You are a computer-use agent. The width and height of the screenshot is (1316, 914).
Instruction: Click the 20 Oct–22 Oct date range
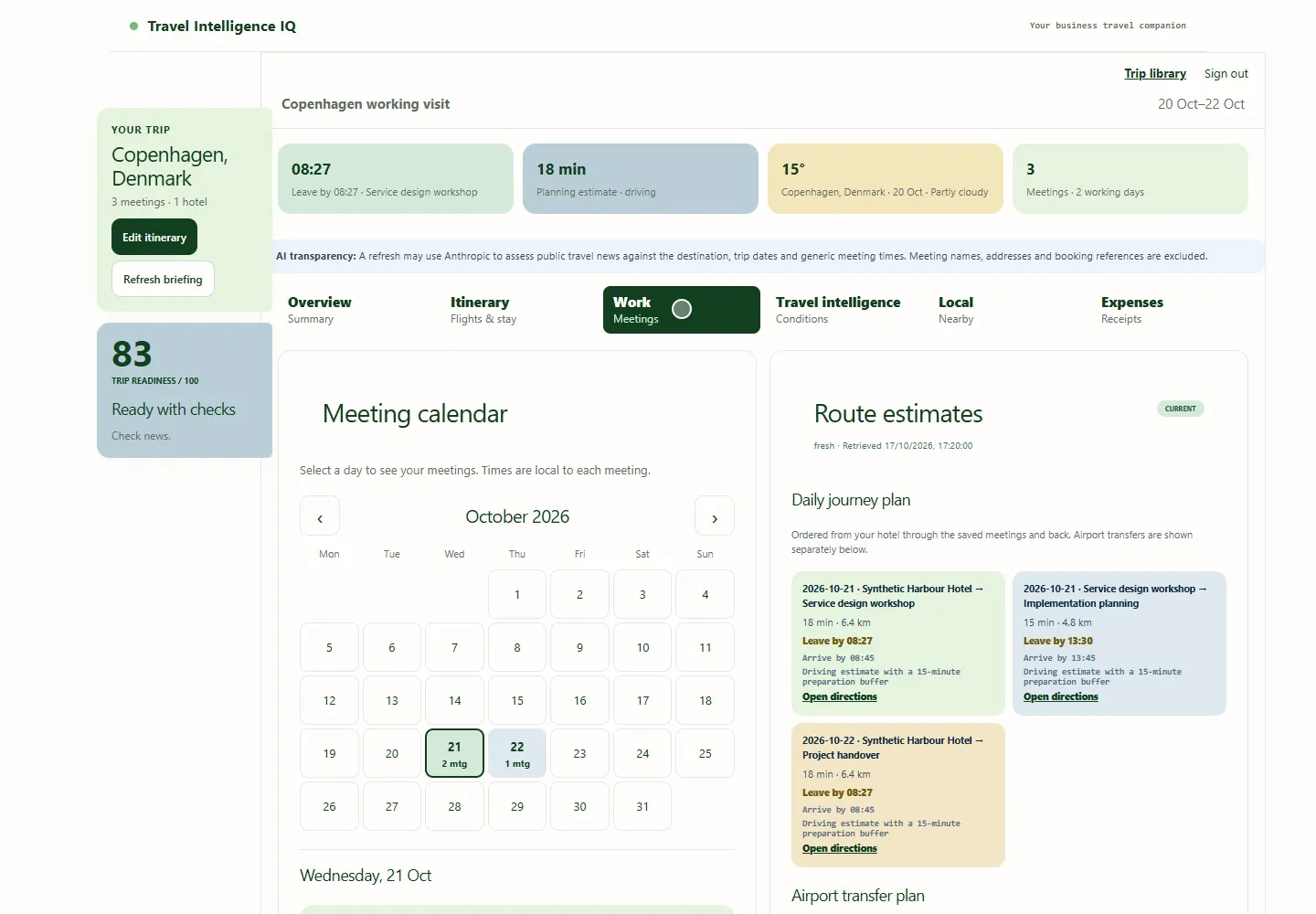pos(1201,104)
